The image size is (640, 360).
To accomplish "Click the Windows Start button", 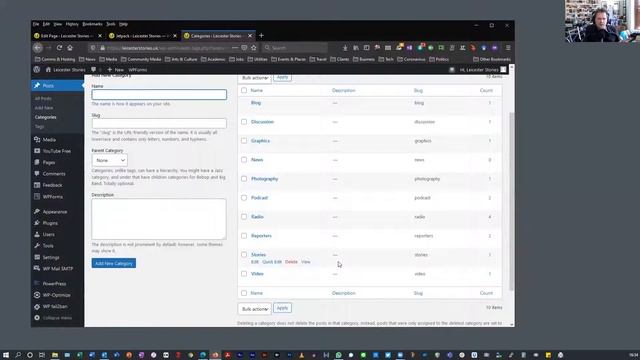I will click(6, 355).
